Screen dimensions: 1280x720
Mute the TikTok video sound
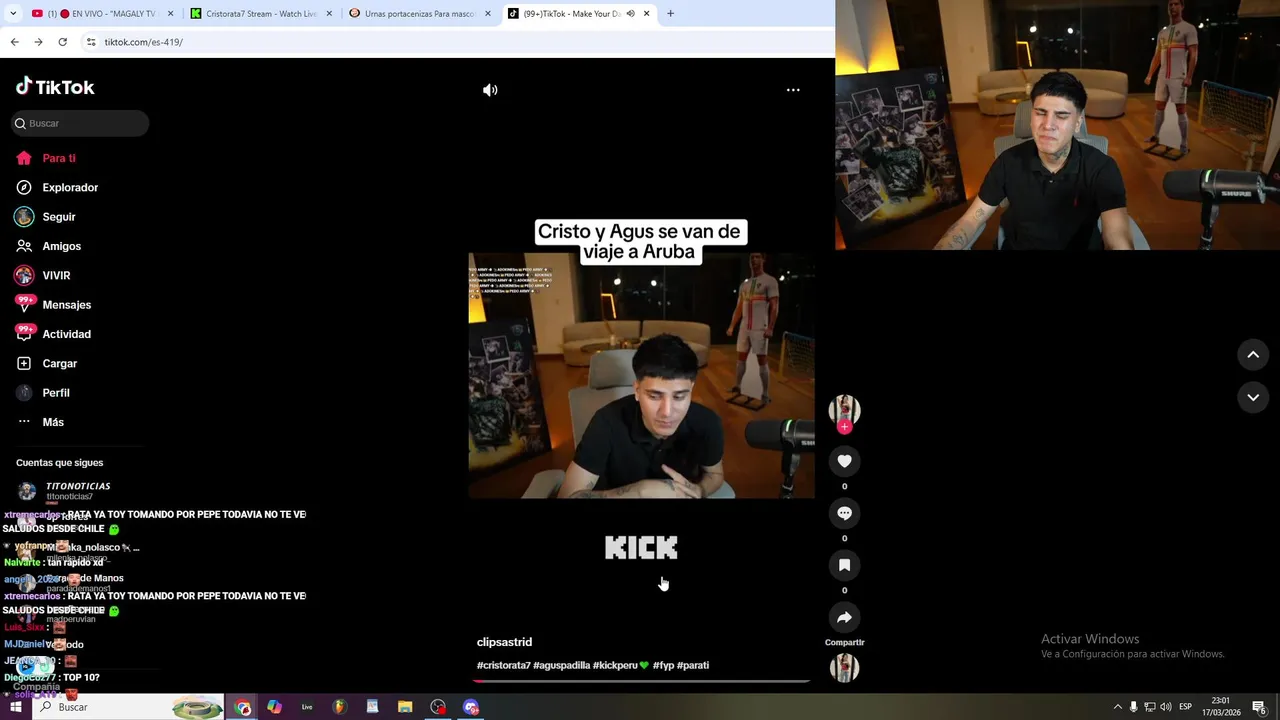[490, 90]
